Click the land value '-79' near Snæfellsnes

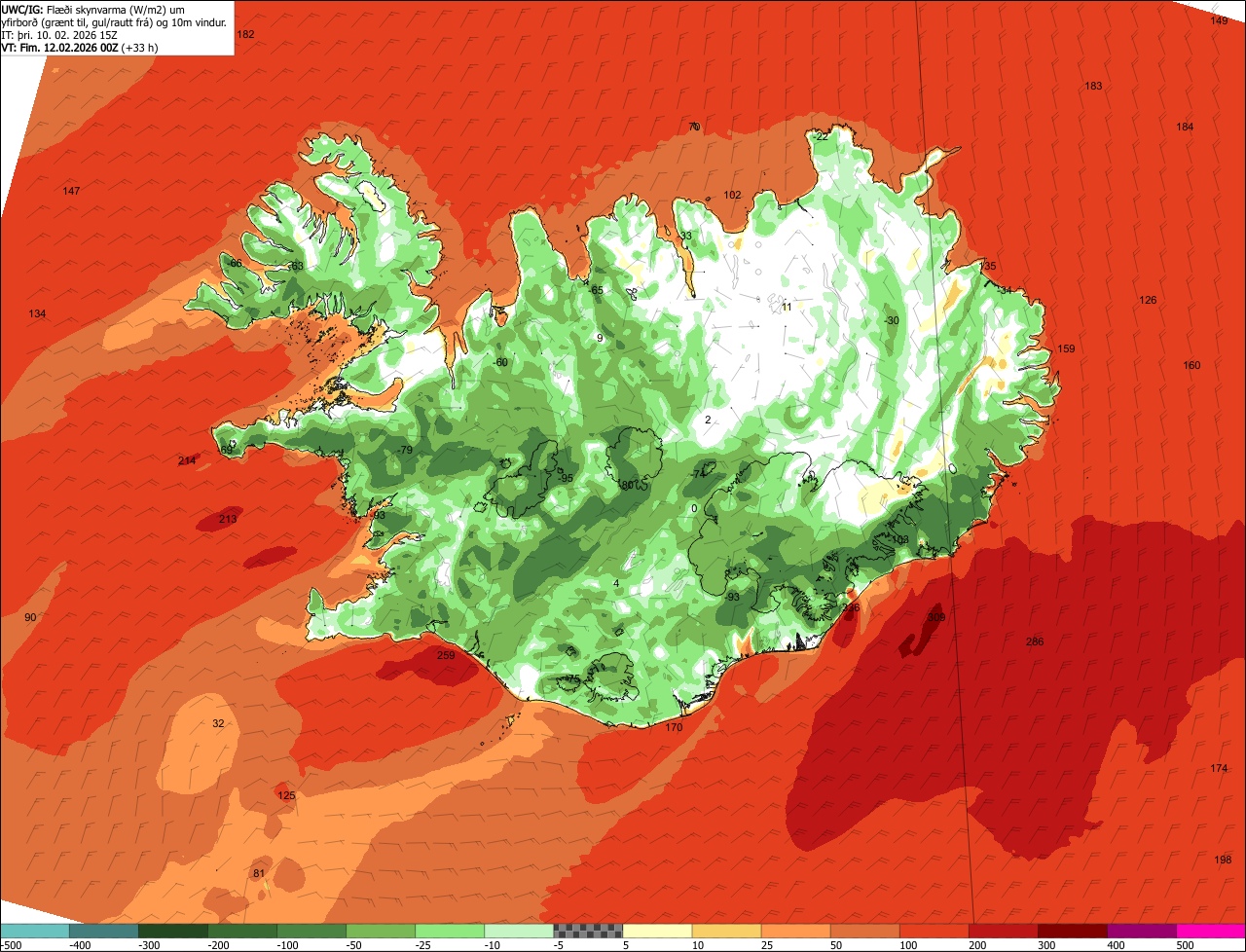[x=405, y=450]
